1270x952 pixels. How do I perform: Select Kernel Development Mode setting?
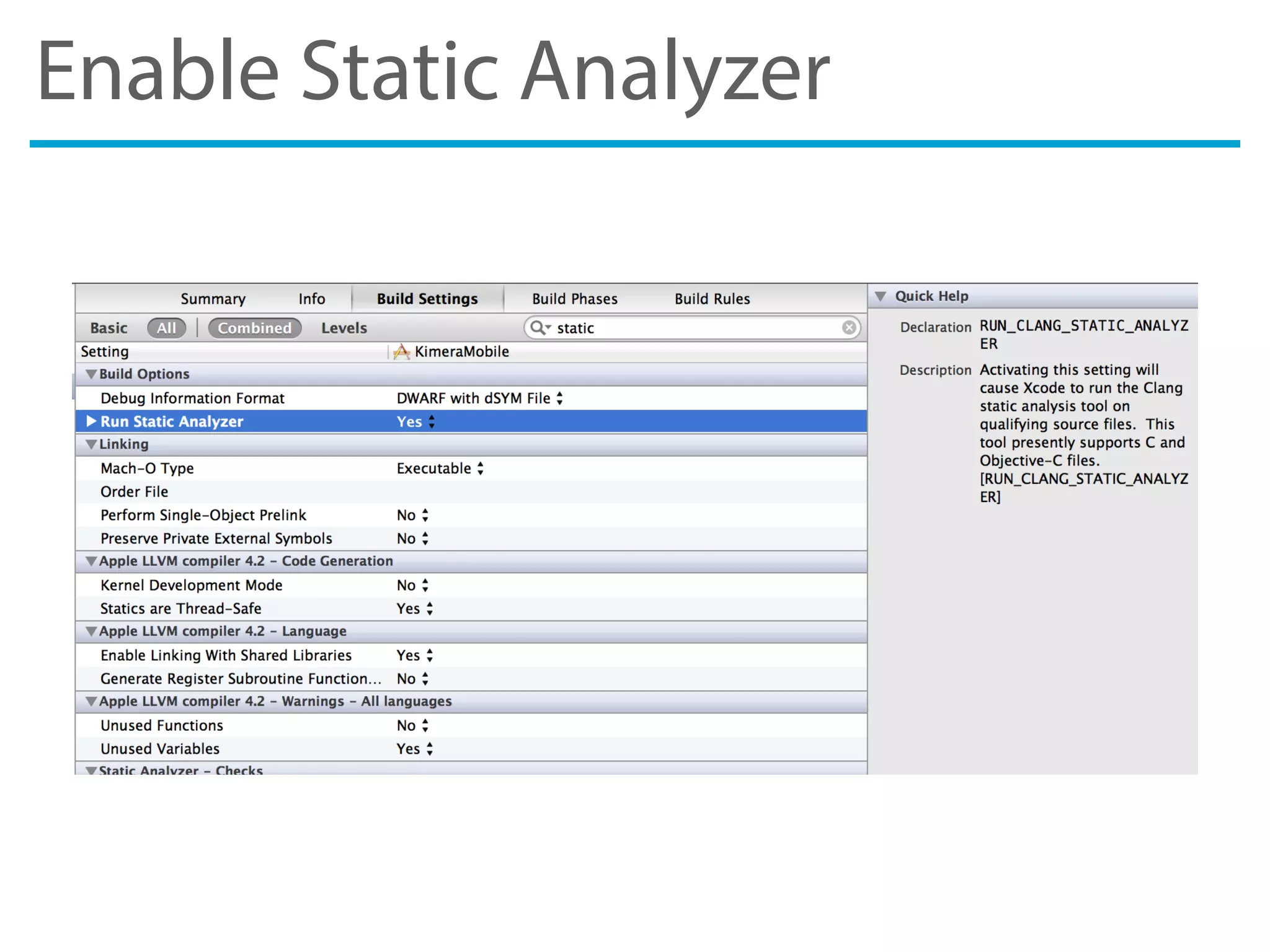192,585
